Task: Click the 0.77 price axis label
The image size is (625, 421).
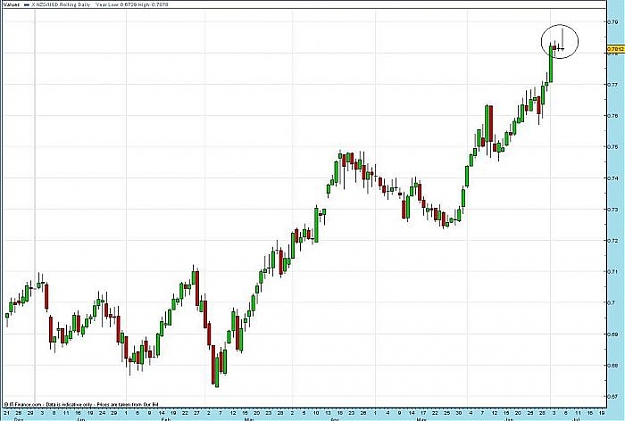Action: [x=613, y=85]
